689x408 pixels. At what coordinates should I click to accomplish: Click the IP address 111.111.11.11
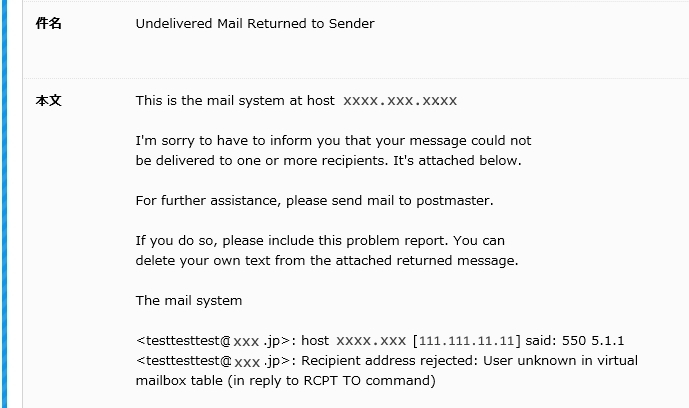click(466, 341)
